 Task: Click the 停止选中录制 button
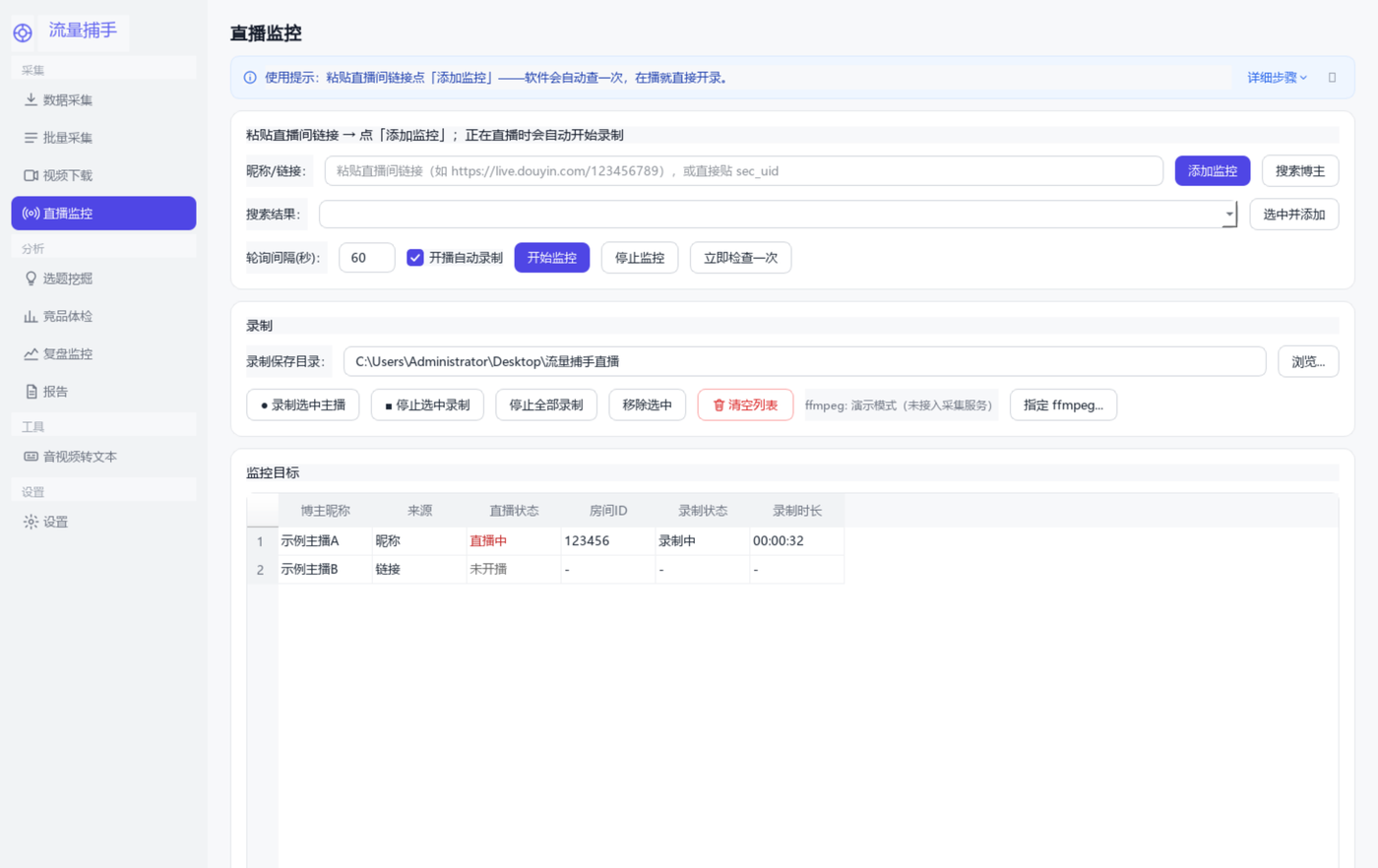coord(427,405)
